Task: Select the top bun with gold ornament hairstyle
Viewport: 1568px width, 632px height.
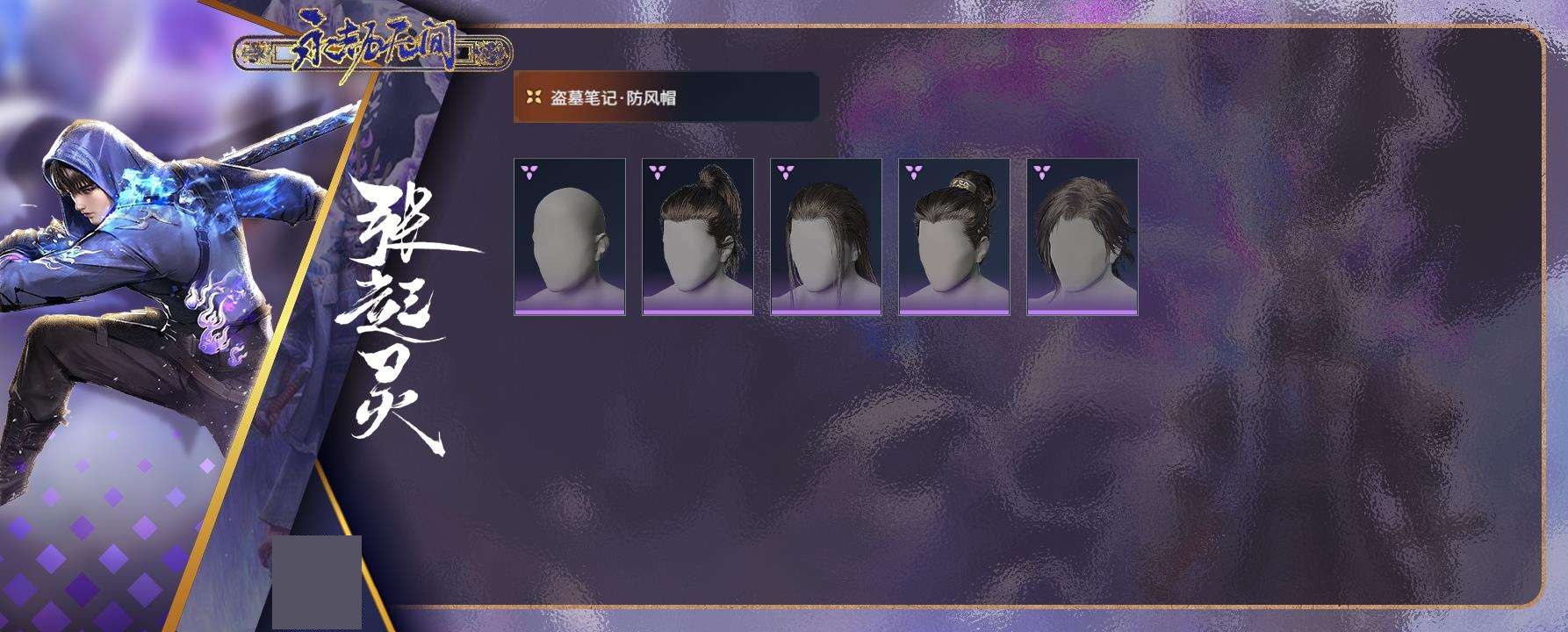Action: pos(954,236)
